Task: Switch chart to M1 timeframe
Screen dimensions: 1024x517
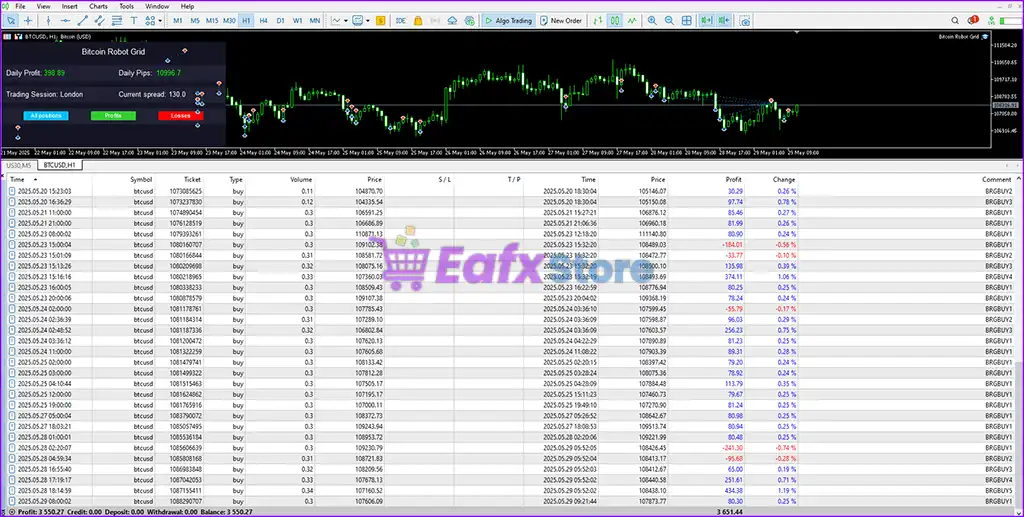Action: (178, 21)
